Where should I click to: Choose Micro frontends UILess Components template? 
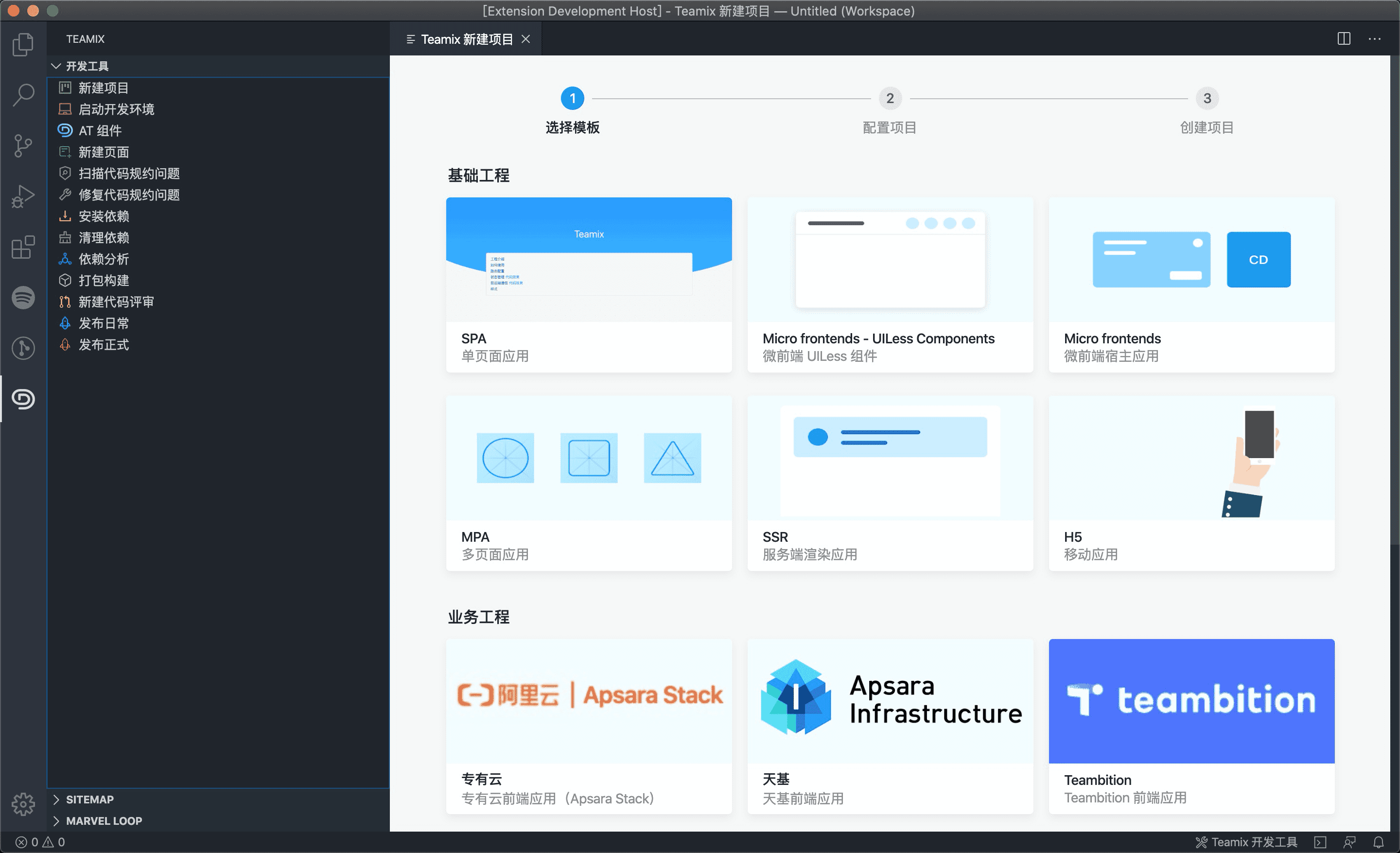890,284
